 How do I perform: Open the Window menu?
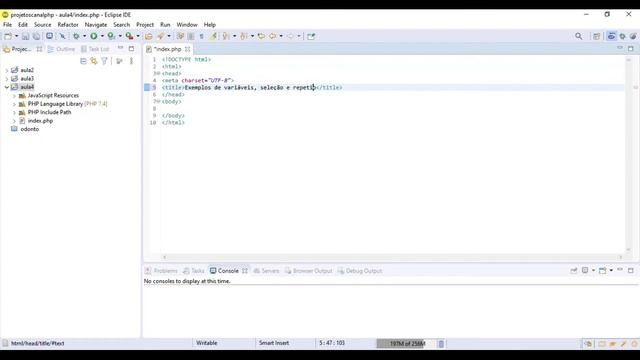[187, 25]
